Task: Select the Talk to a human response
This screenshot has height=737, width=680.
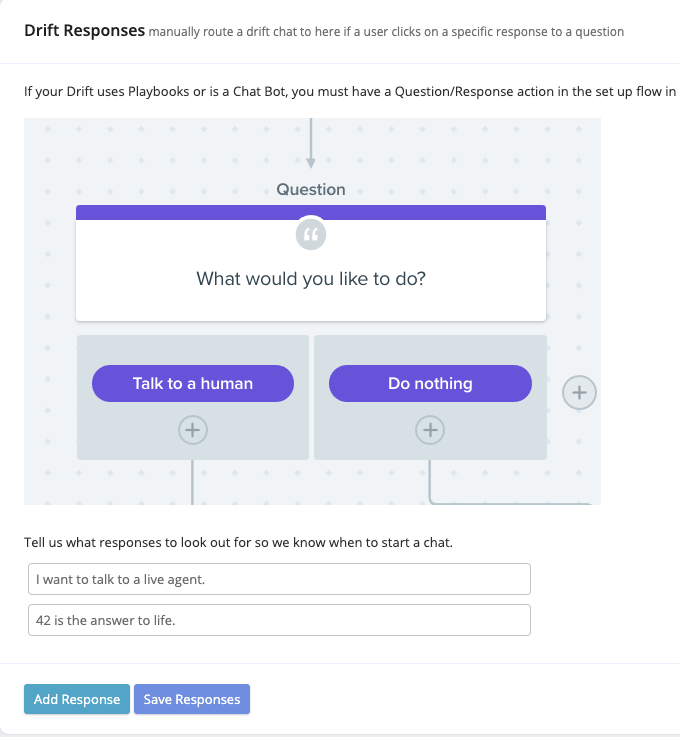Action: pos(193,383)
